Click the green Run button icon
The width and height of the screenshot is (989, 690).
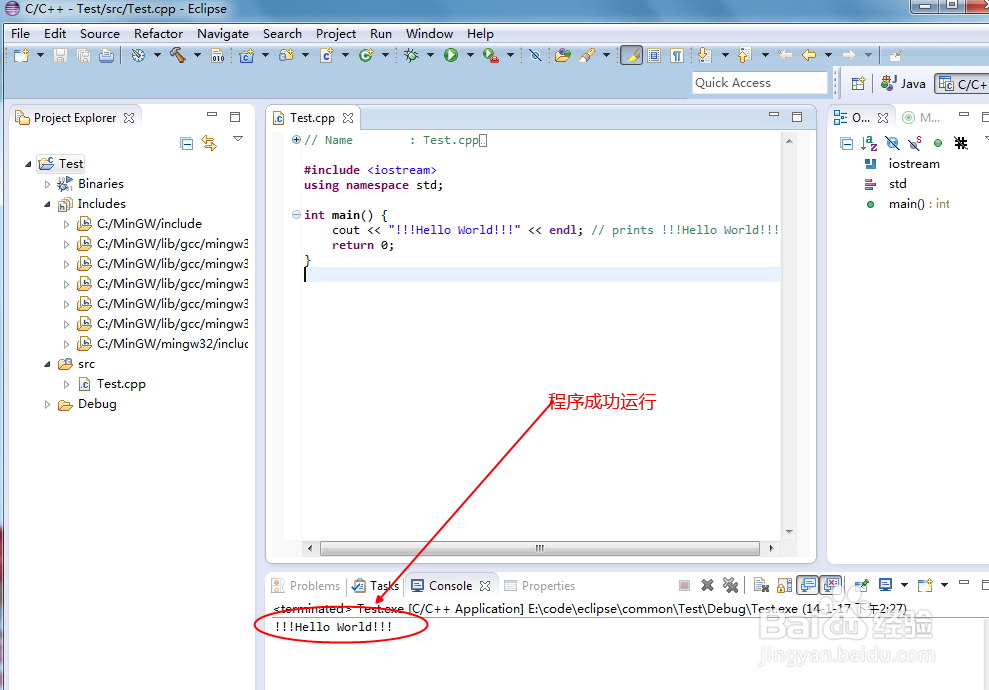(450, 56)
